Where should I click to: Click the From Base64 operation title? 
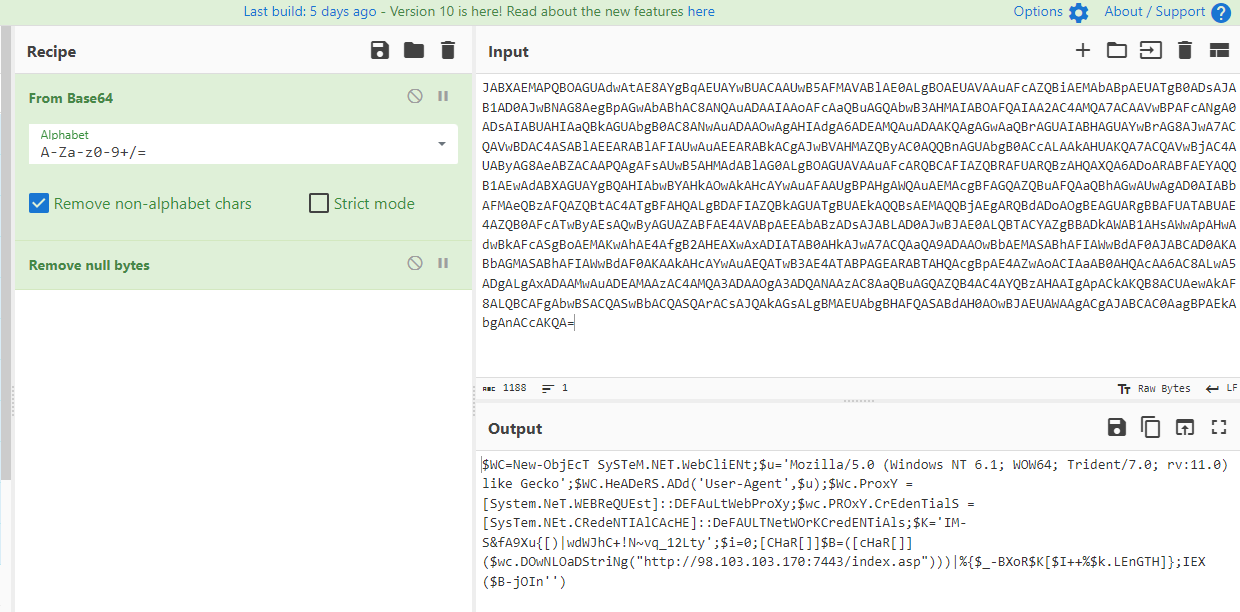pos(71,98)
